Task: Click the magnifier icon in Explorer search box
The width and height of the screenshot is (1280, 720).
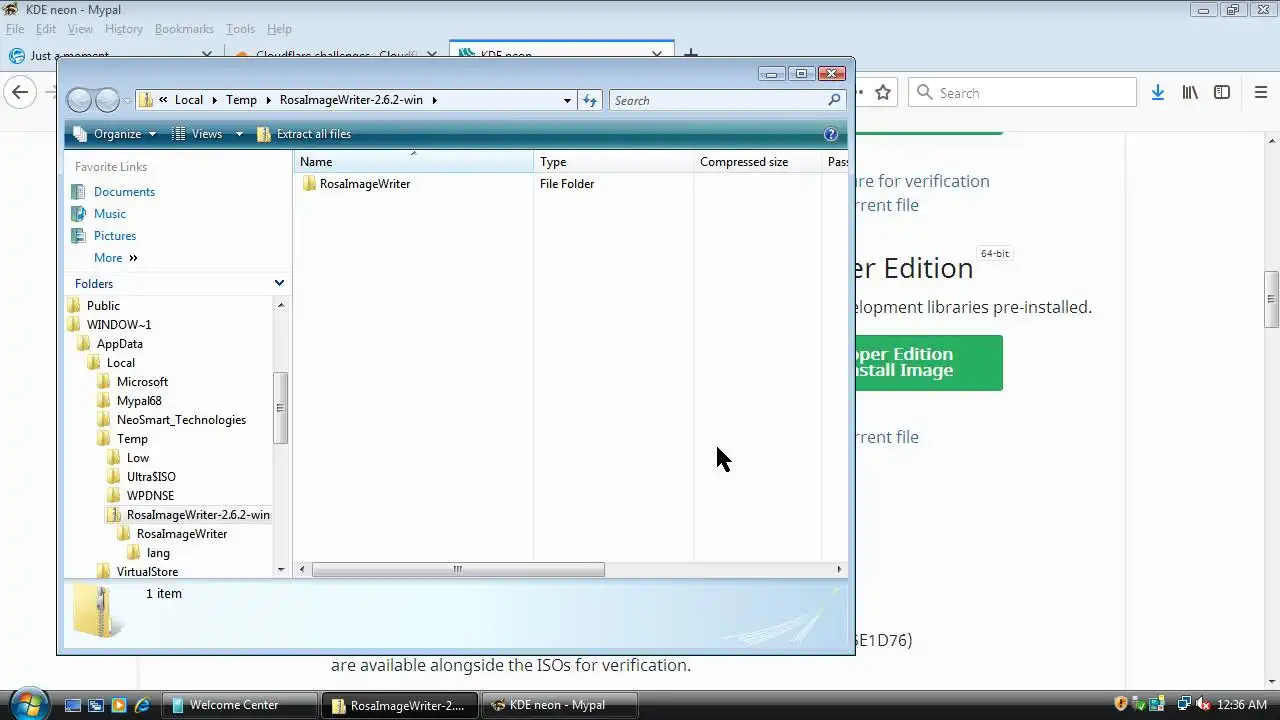Action: 834,100
